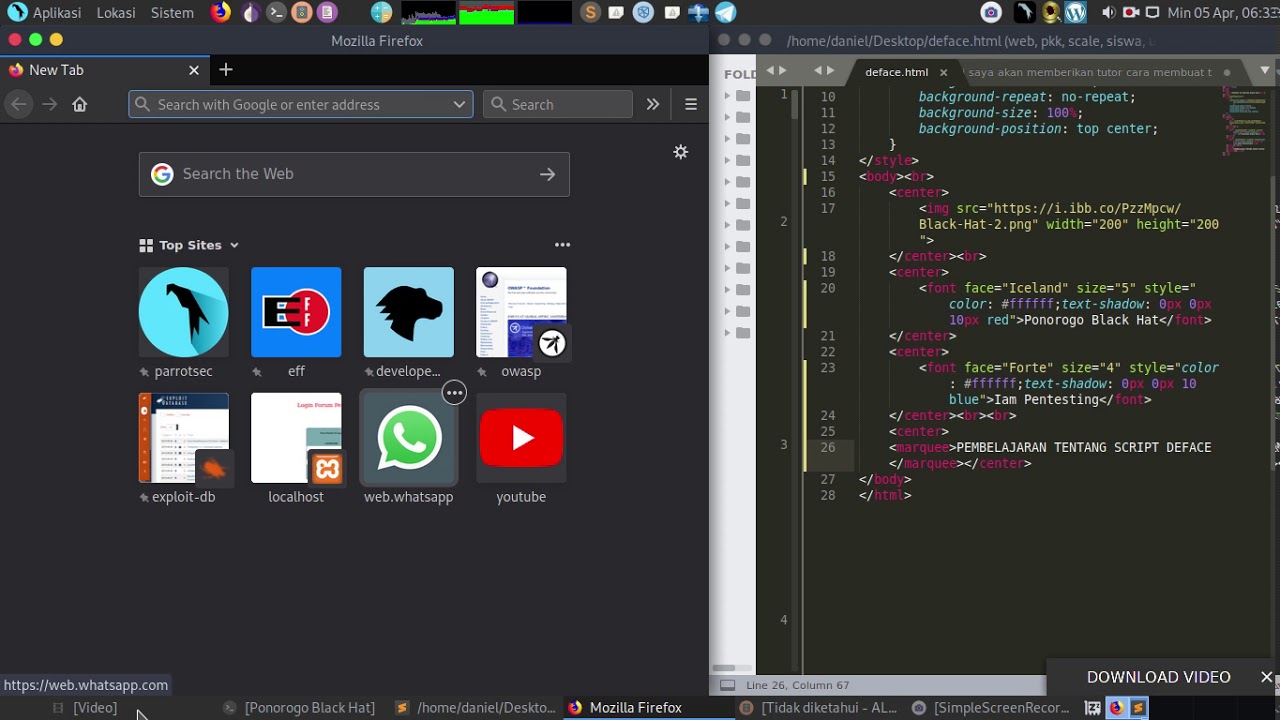Screen dimensions: 1280x720
Task: Open the developer top site tile
Action: (x=408, y=323)
